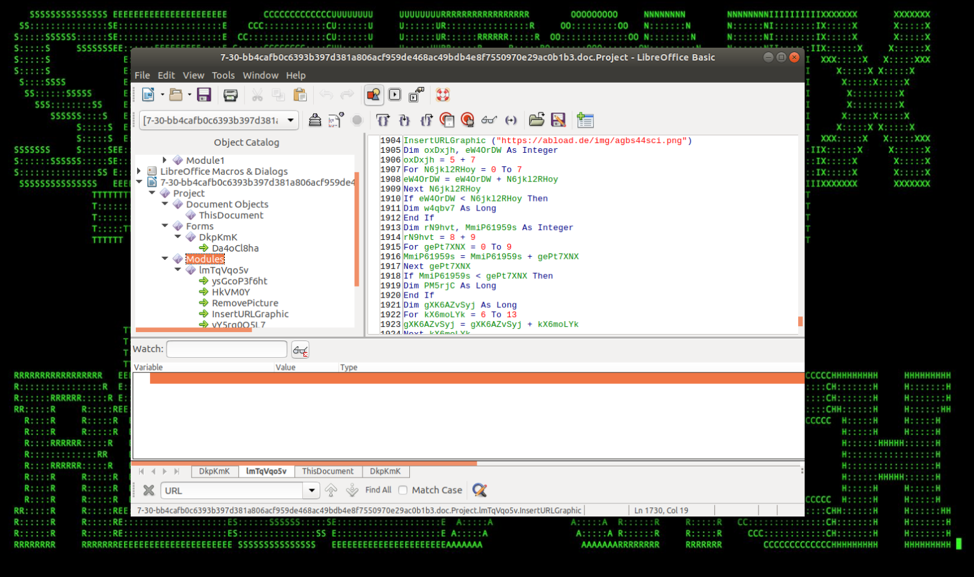Collapse the Forms tree node
This screenshot has height=577, width=974.
point(165,226)
